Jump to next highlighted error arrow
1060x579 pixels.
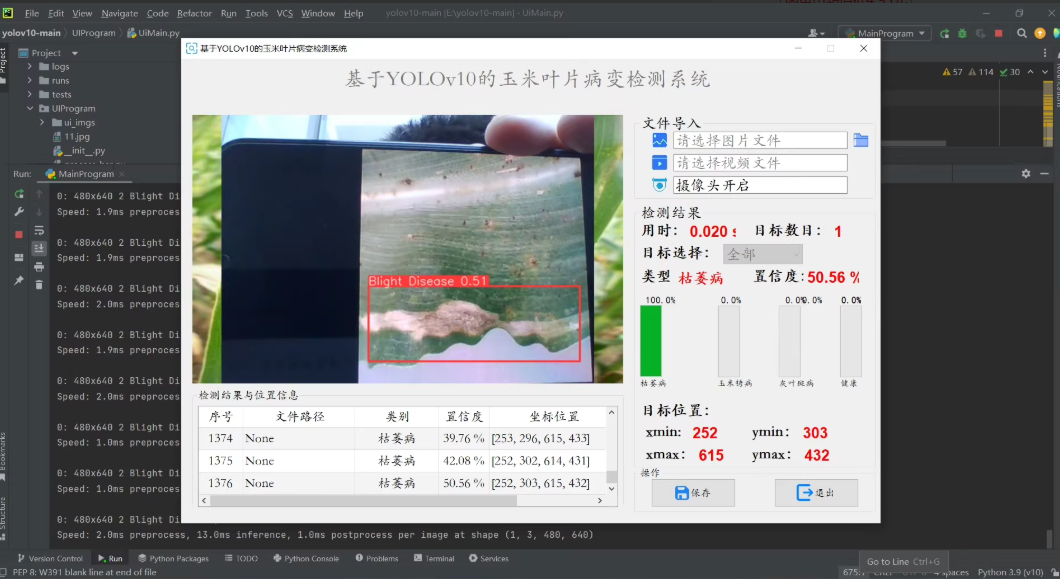tap(1045, 72)
